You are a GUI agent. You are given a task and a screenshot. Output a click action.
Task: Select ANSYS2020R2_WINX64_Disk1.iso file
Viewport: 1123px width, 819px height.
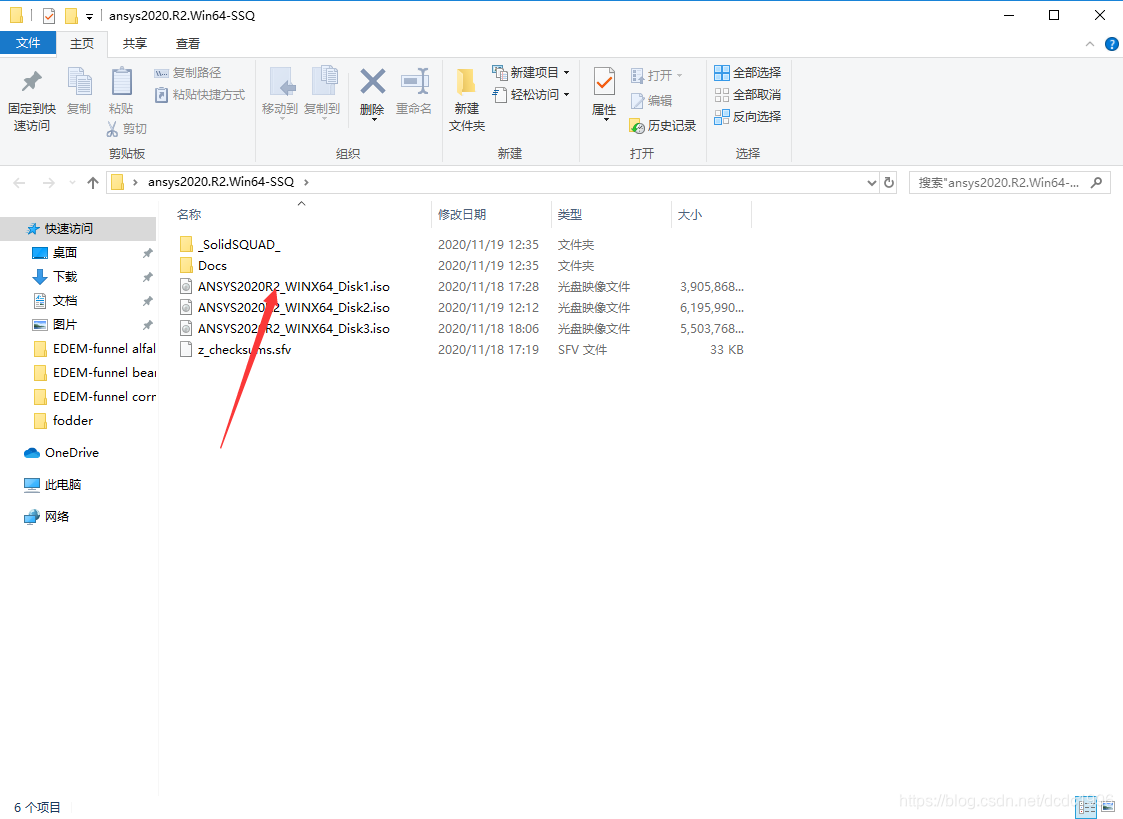[293, 286]
